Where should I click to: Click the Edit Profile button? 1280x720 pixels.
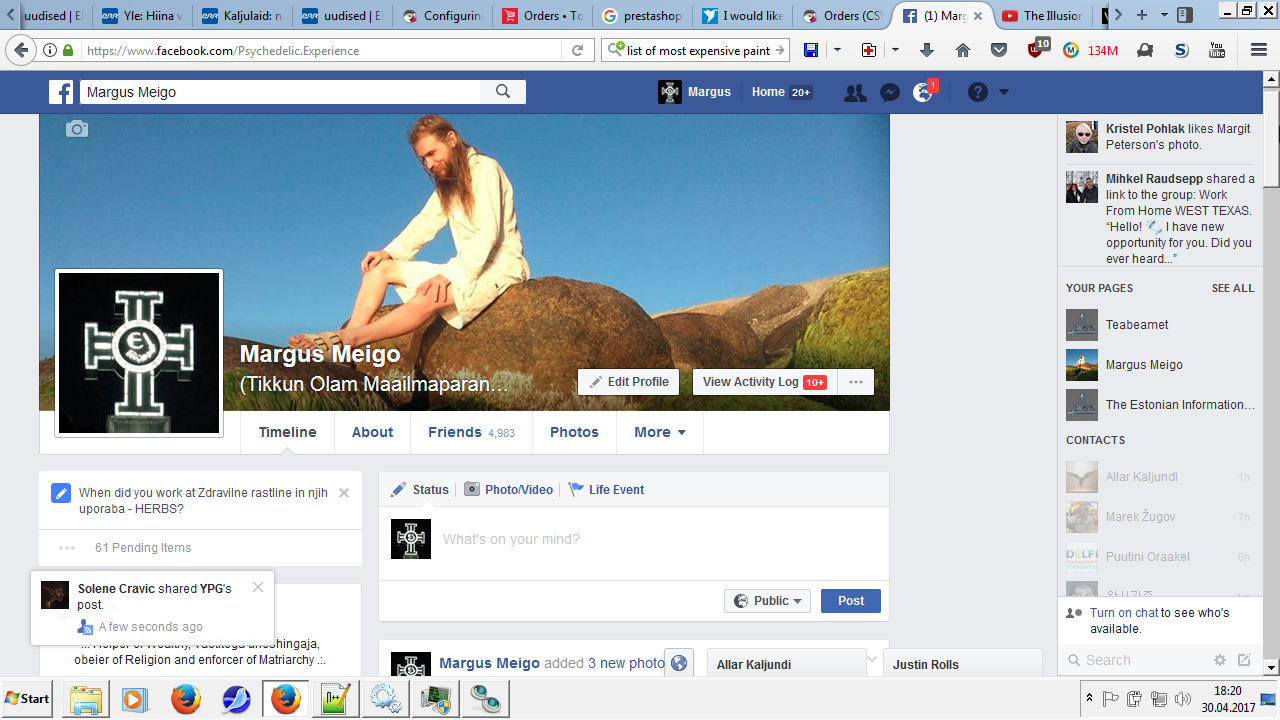[628, 382]
